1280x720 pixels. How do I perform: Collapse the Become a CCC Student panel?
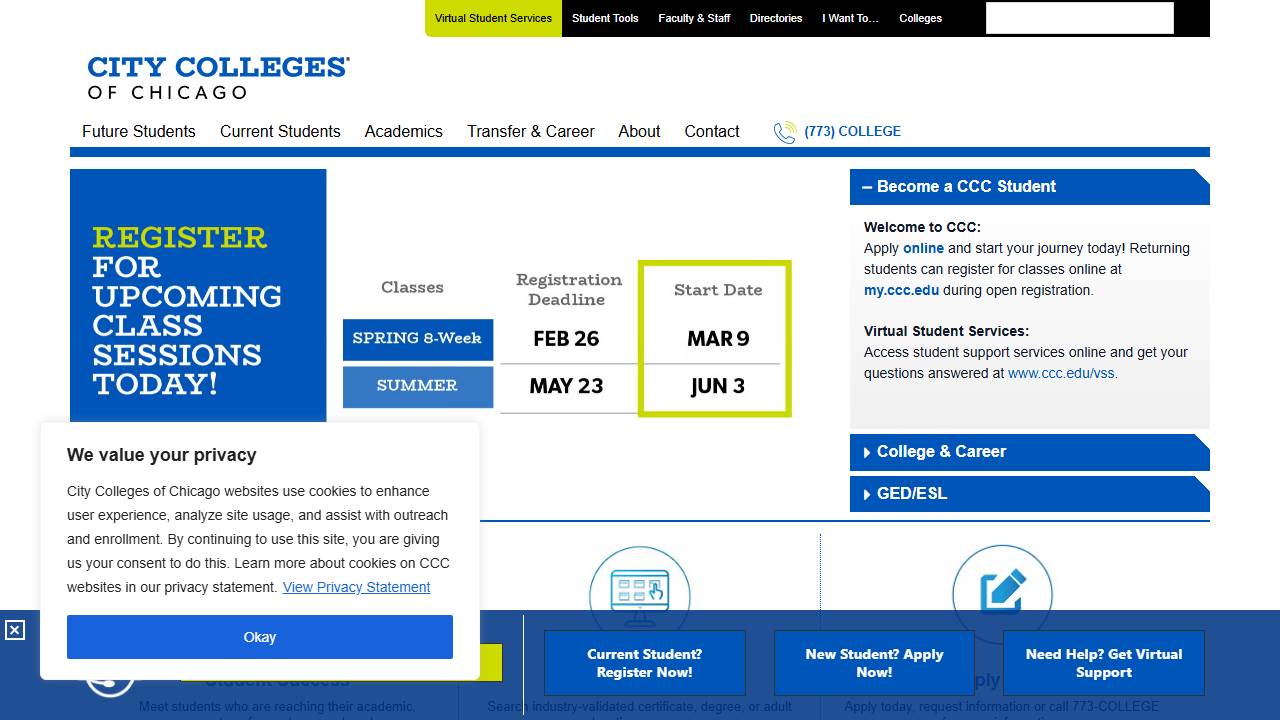1029,187
